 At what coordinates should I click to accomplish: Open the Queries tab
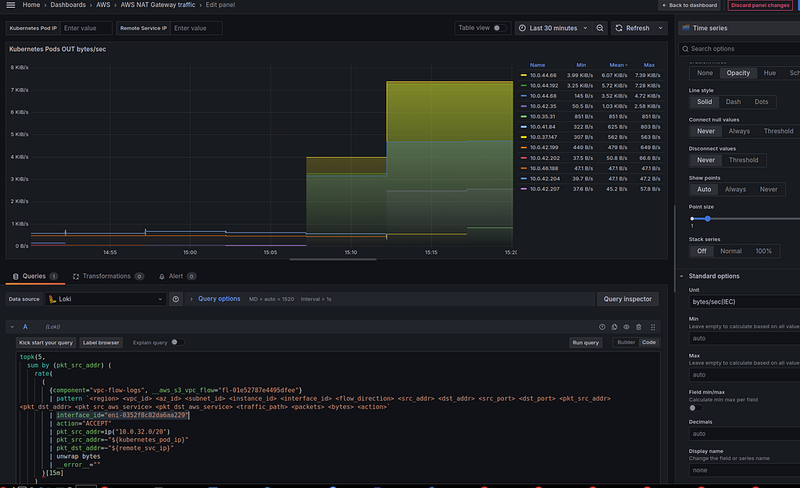pyautogui.click(x=34, y=276)
